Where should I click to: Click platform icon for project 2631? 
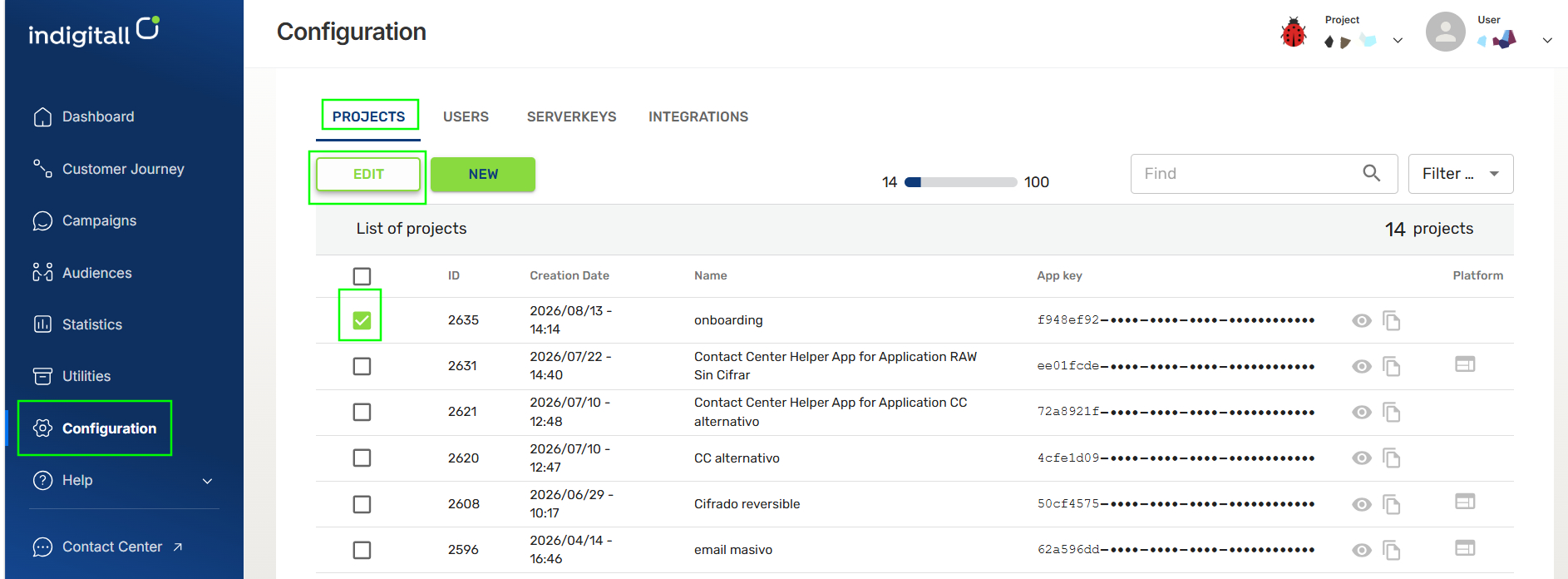[x=1465, y=364]
